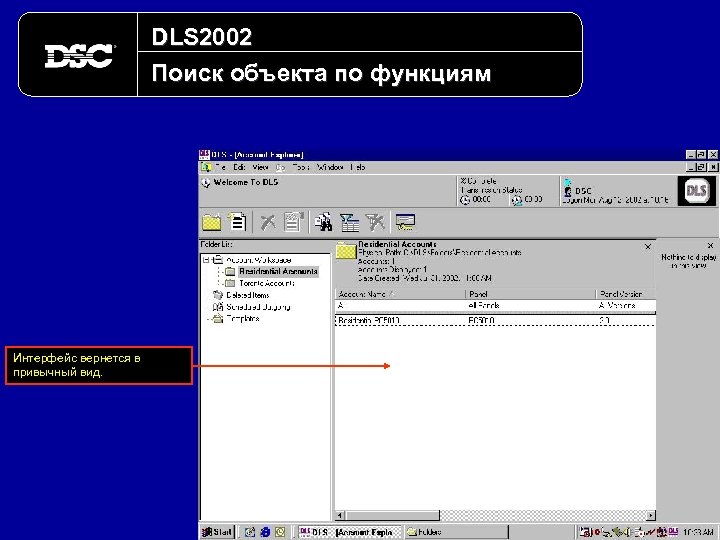Click the document icon left of File menu
Image resolution: width=720 pixels, height=540 pixels.
(x=206, y=167)
